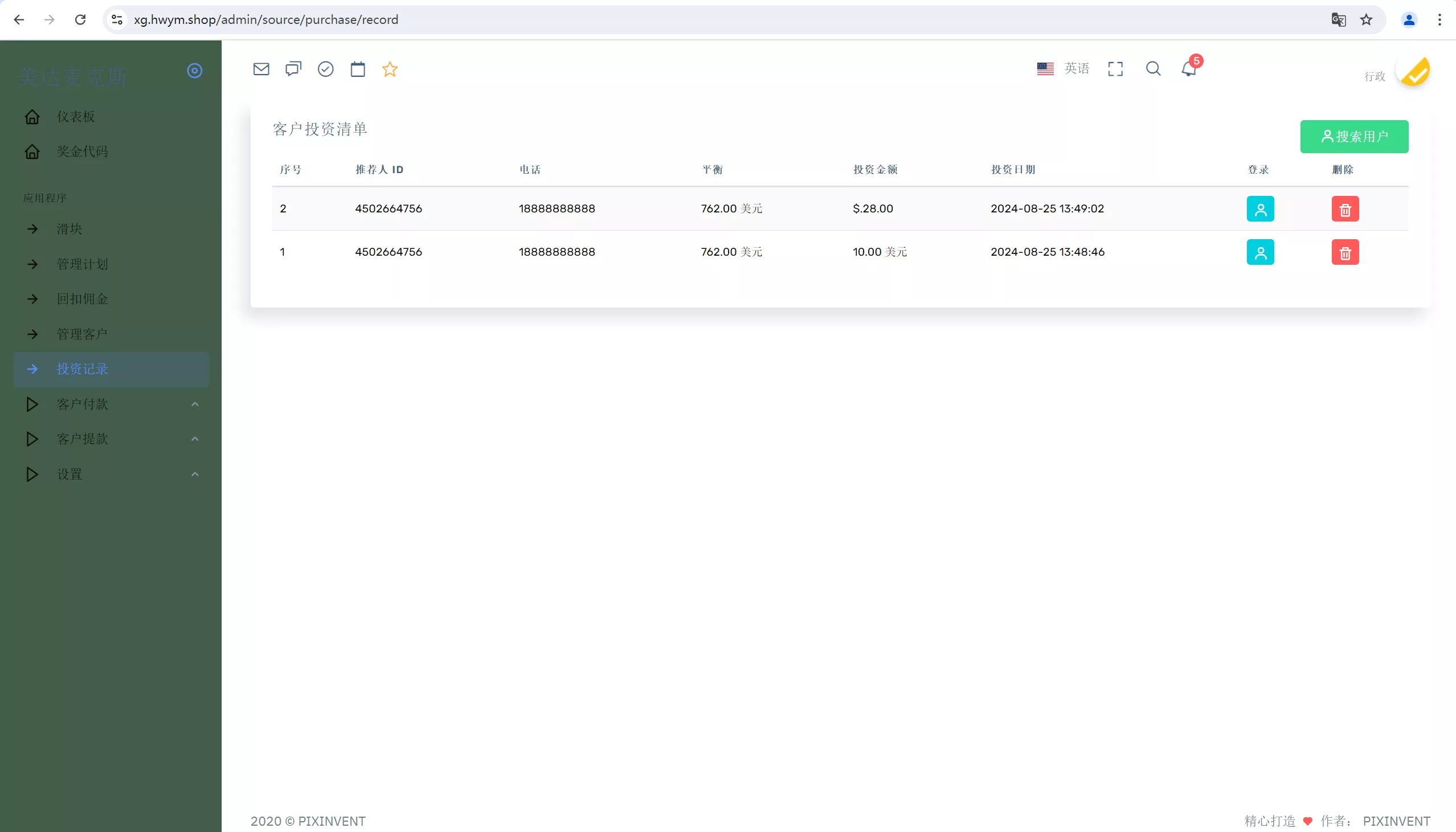This screenshot has height=832, width=1456.
Task: Open the chat messages icon
Action: coord(293,69)
